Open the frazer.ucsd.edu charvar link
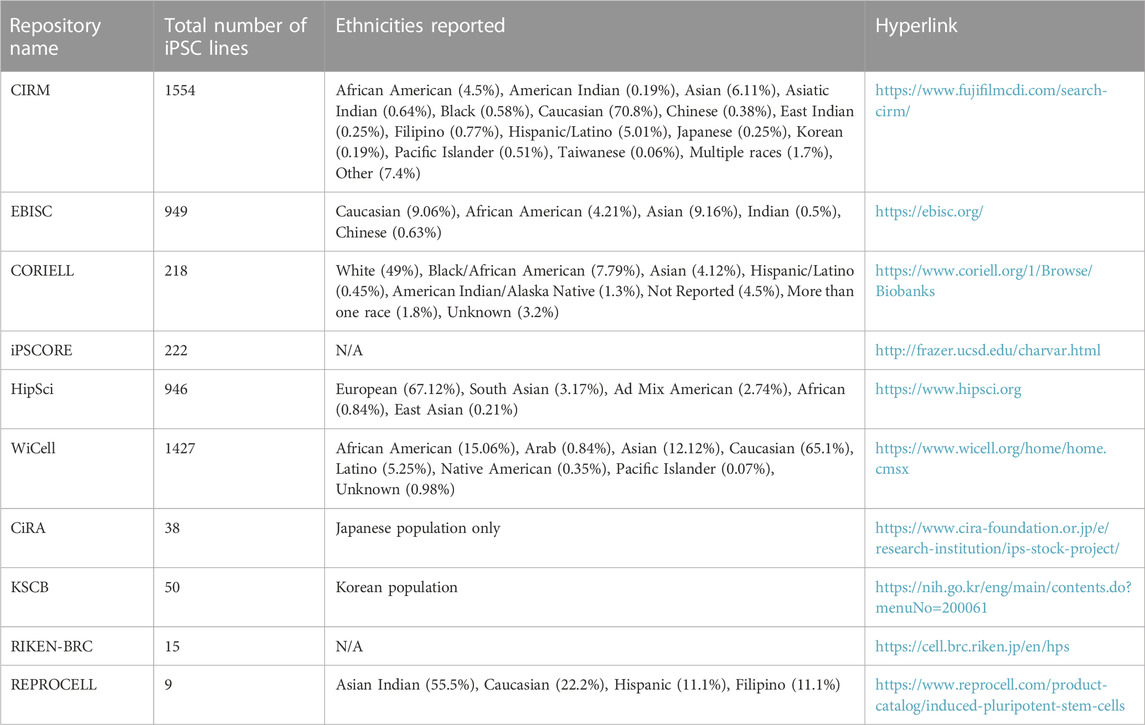The height and width of the screenshot is (725, 1145). coord(988,350)
